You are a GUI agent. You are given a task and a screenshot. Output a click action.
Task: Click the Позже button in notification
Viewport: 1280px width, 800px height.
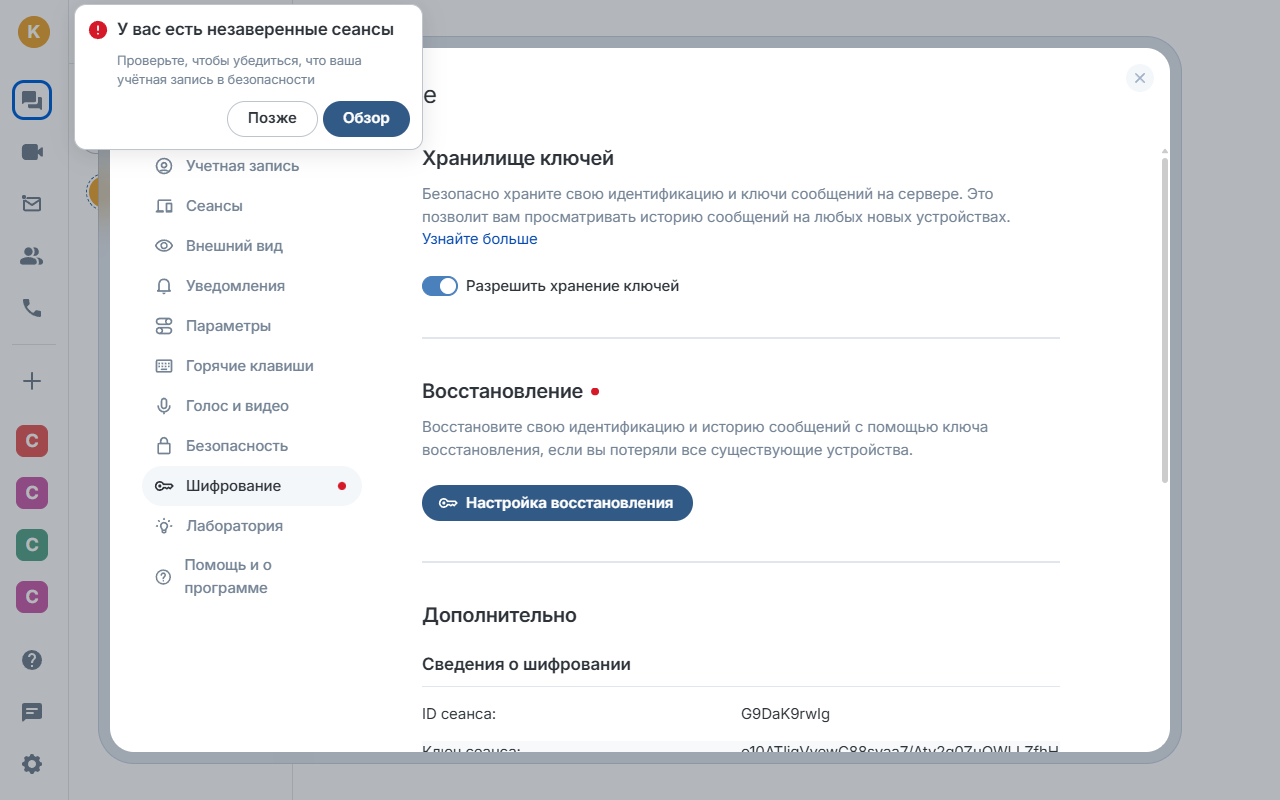click(x=272, y=118)
